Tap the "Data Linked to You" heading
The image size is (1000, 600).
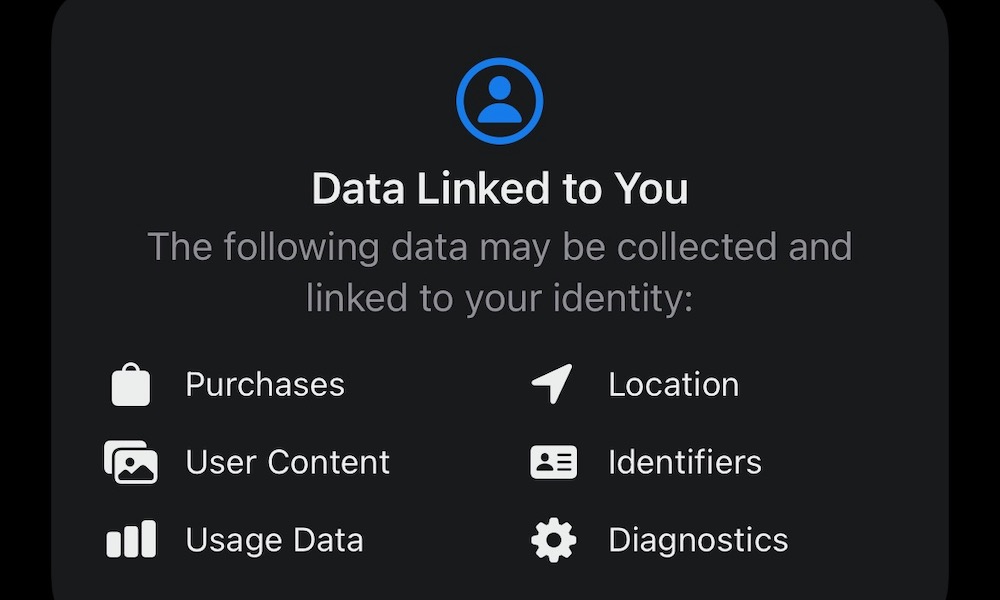500,189
